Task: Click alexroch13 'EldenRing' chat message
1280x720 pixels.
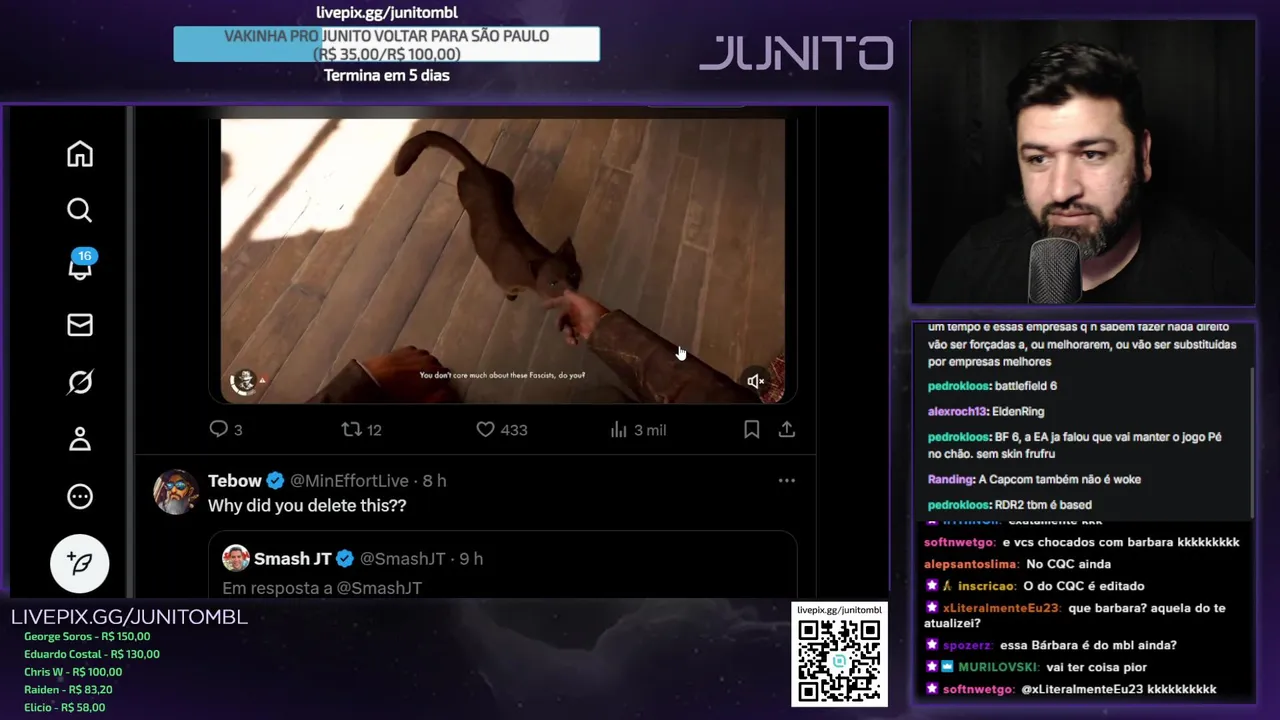Action: (986, 411)
